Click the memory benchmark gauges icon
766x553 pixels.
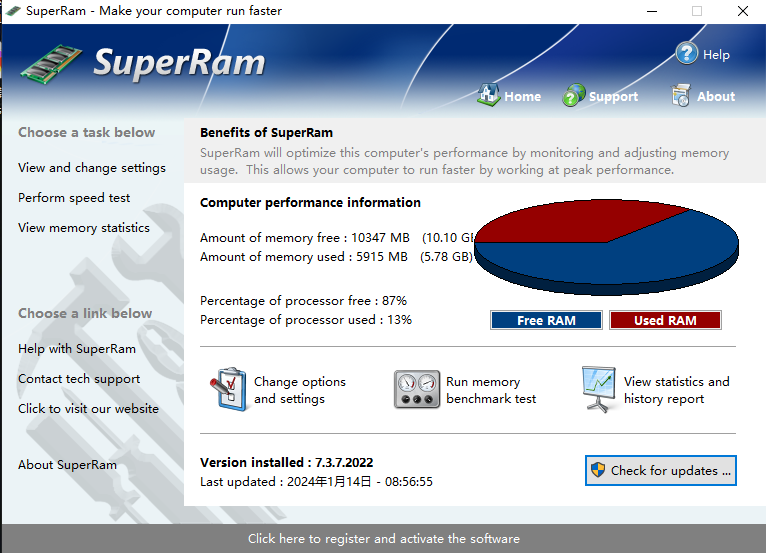[x=416, y=389]
